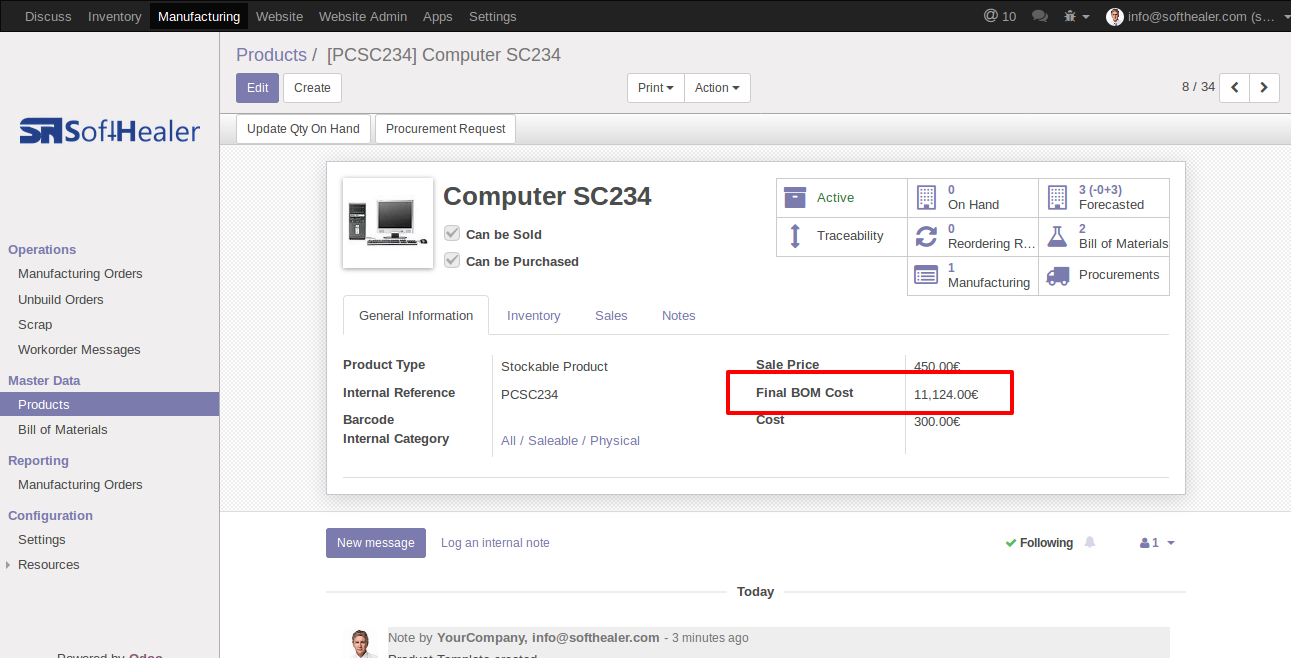Switch to the General Information tab

[x=416, y=315]
